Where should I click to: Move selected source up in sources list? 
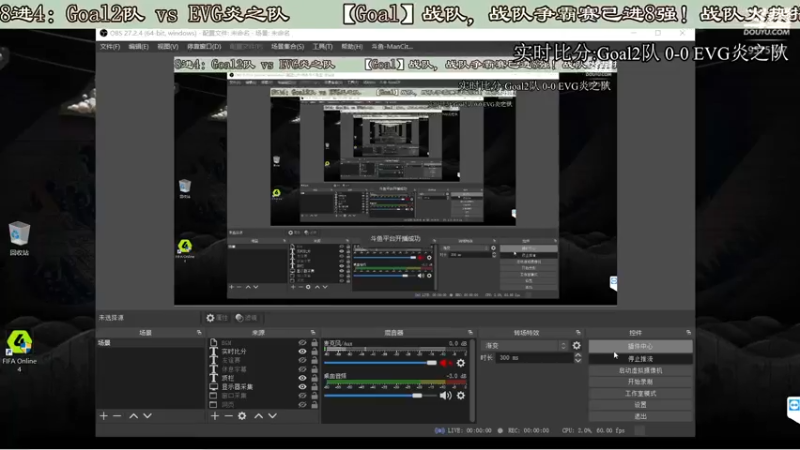click(x=259, y=416)
